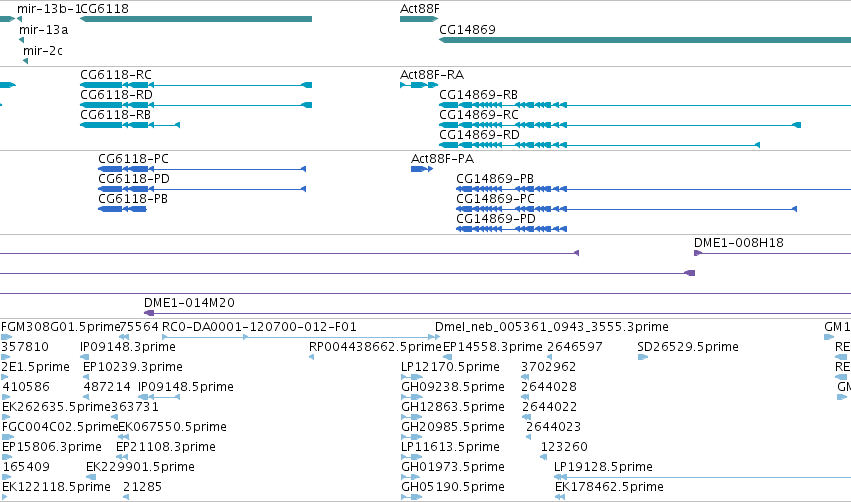Screen dimensions: 851x502
Task: Click the EK229901.5prime feature
Action: point(91,477)
